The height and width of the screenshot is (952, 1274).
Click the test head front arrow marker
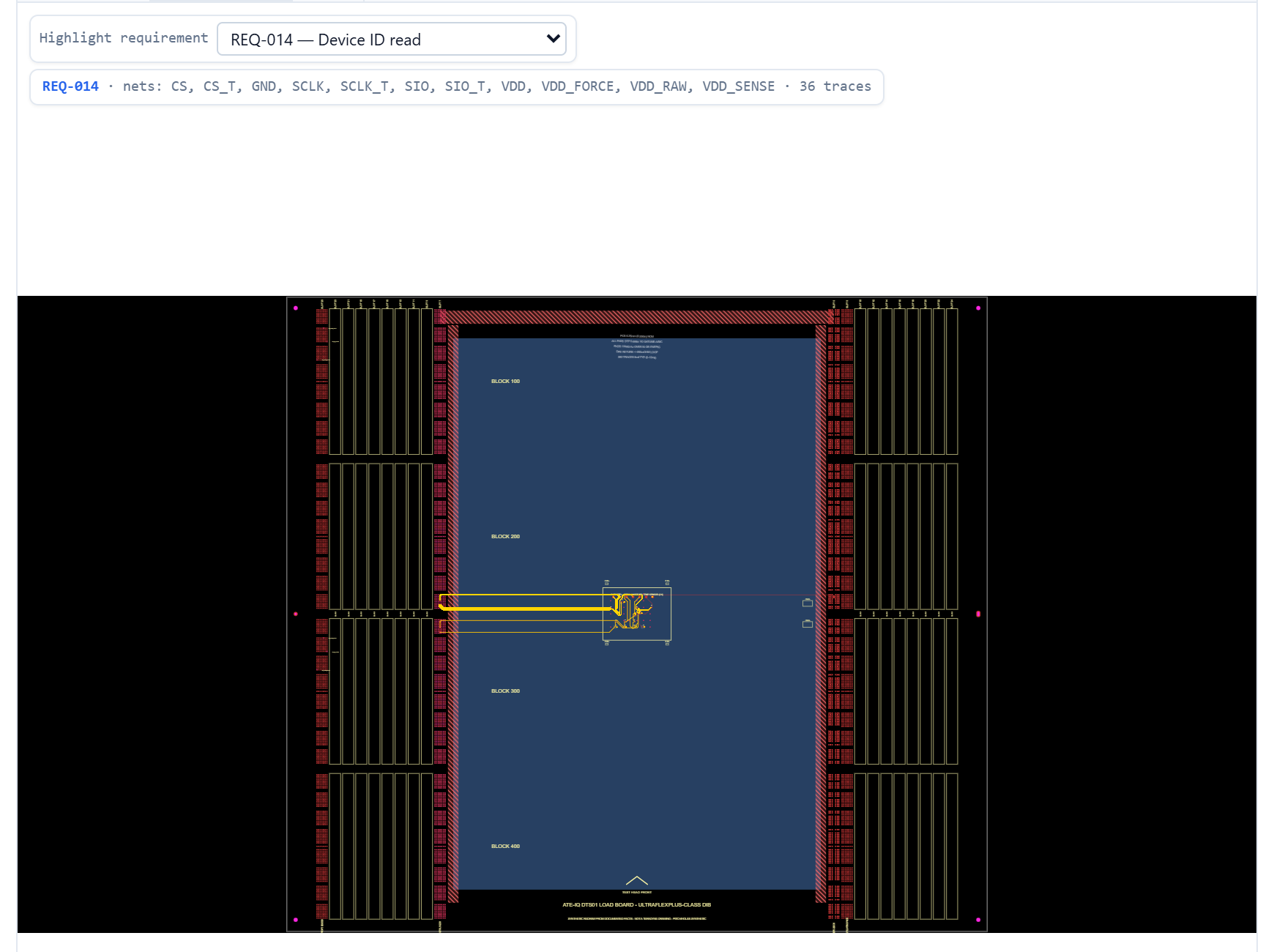637,880
